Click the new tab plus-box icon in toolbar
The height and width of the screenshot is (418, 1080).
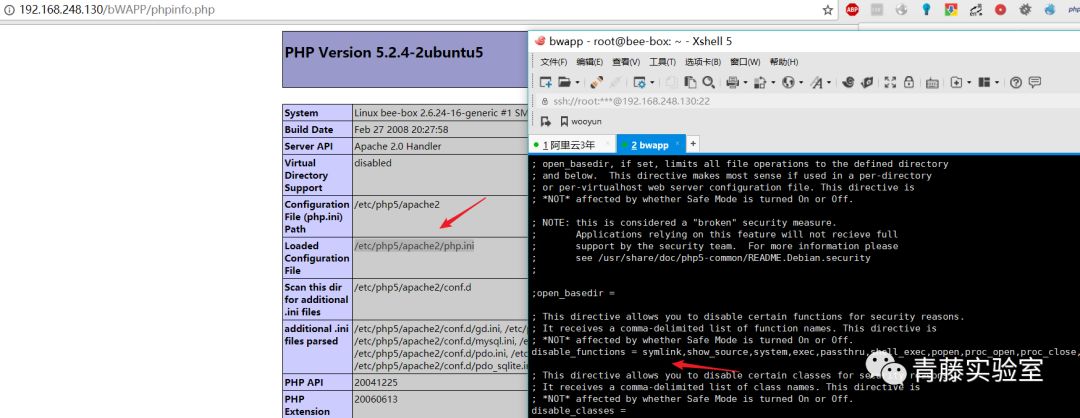[x=956, y=83]
